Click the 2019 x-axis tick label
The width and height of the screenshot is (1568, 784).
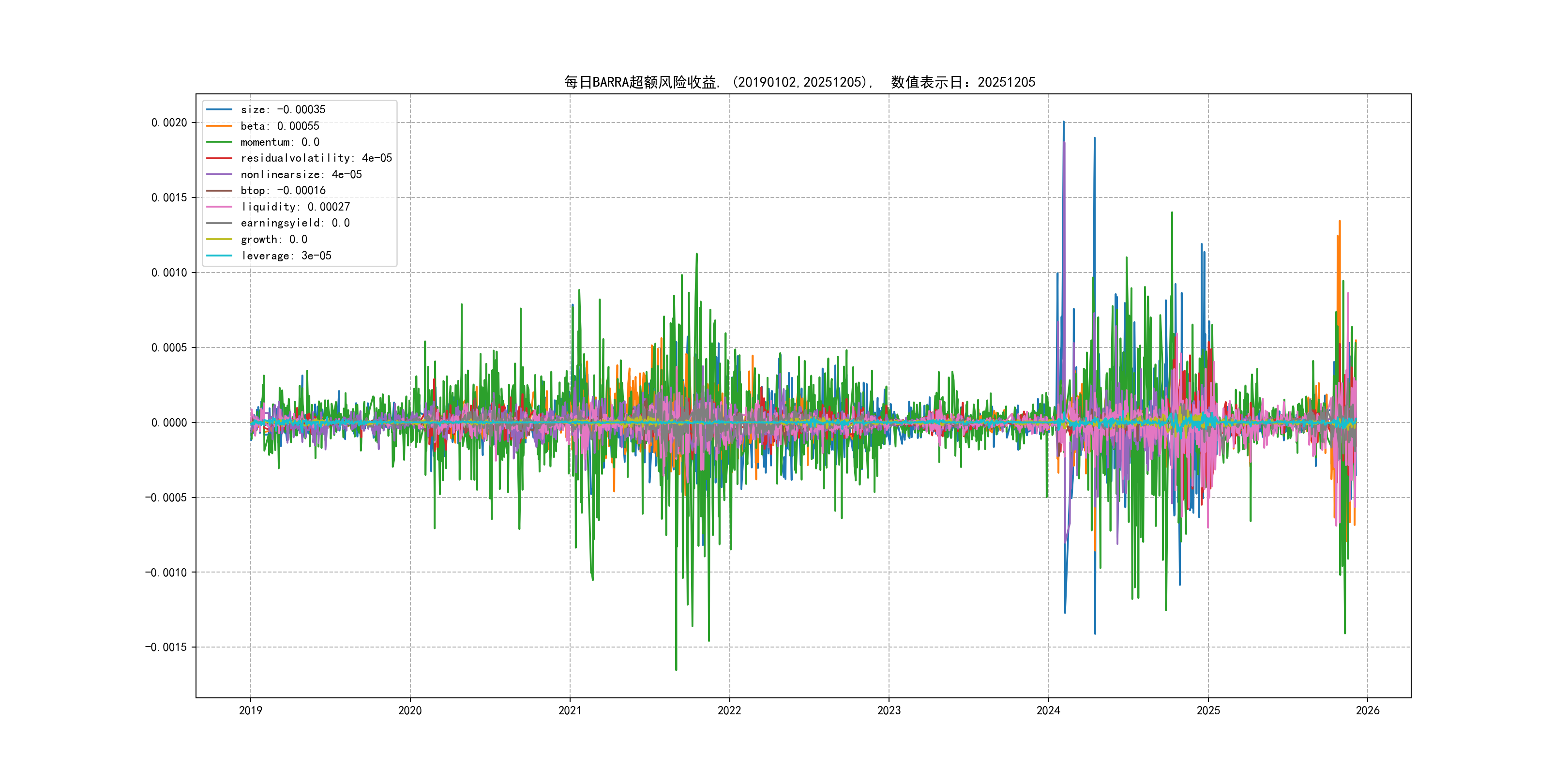click(x=250, y=710)
